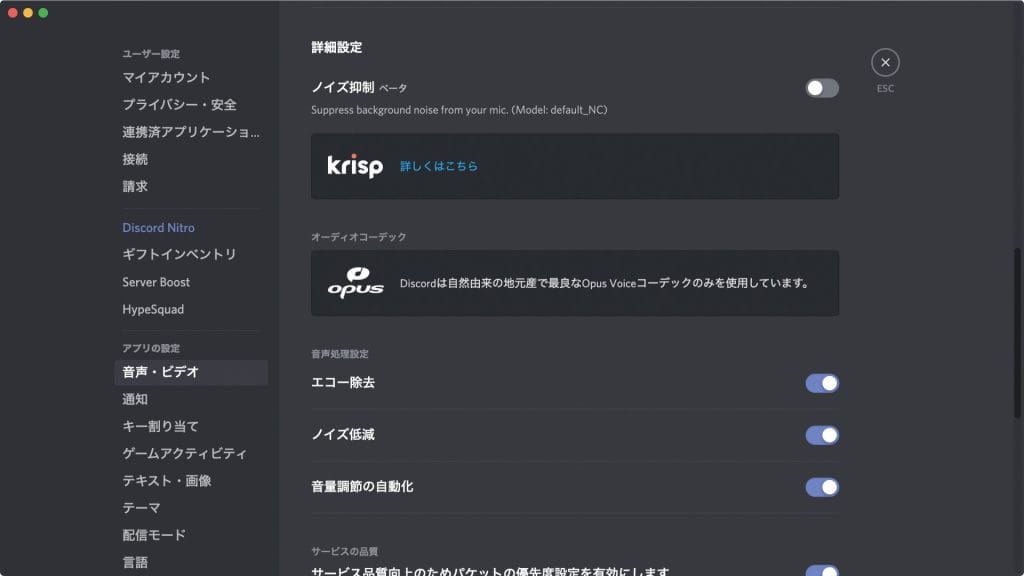Click the ESC close settings icon
The height and width of the screenshot is (576, 1024).
point(885,63)
